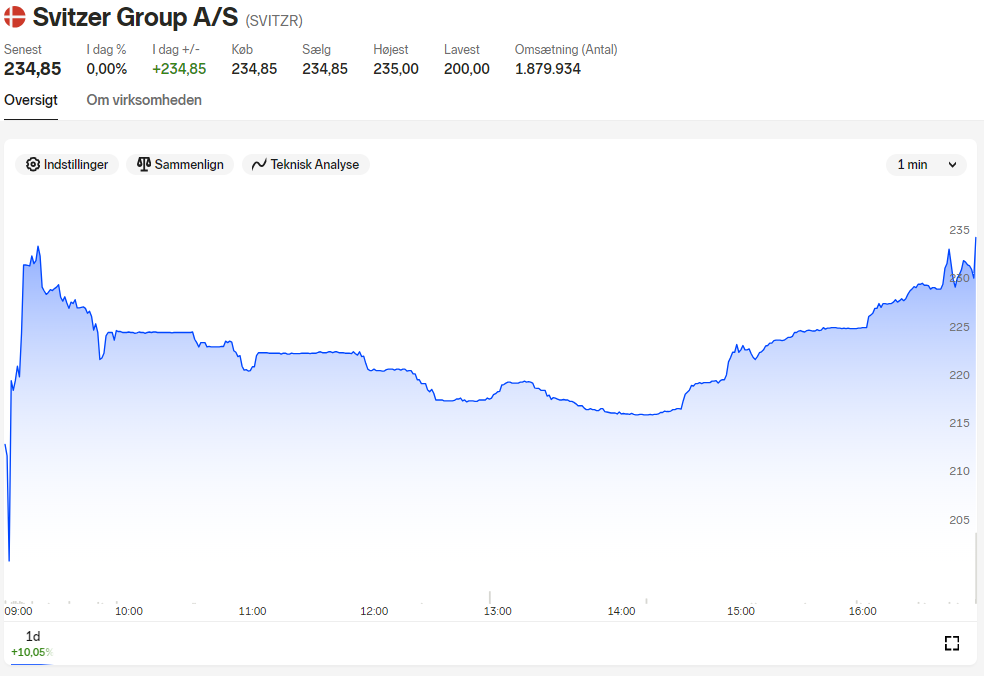984x676 pixels.
Task: Enter fullscreen chart with corner-brackets icon
Action: point(951,643)
